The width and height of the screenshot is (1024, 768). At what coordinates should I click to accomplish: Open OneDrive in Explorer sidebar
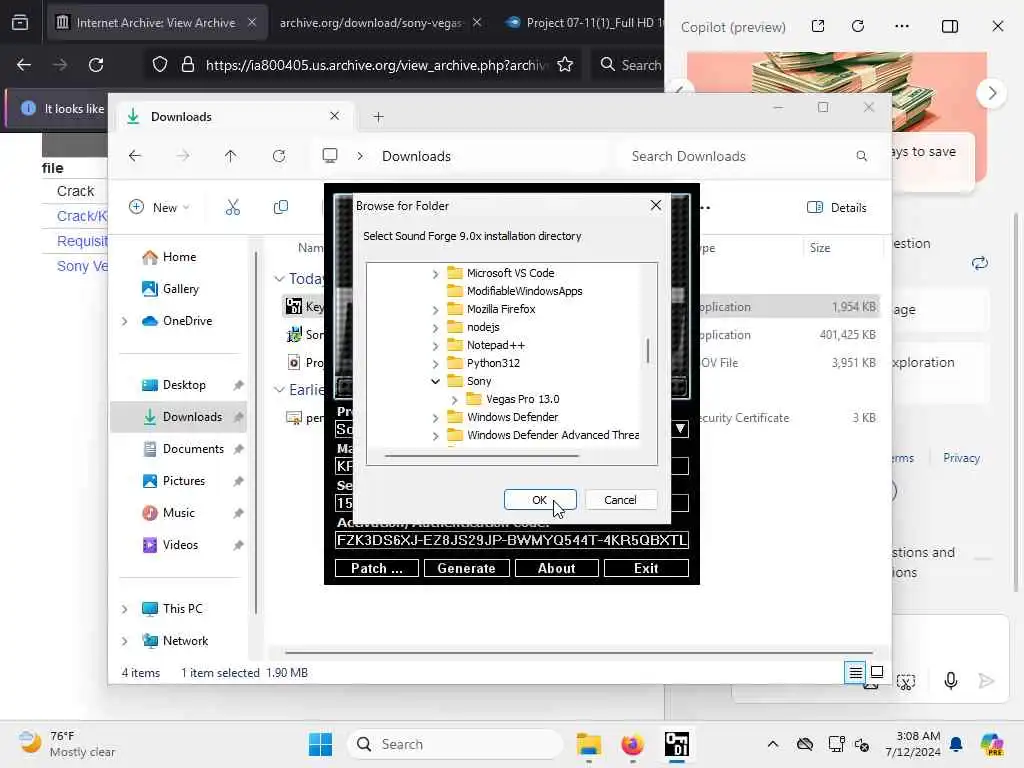(177, 321)
